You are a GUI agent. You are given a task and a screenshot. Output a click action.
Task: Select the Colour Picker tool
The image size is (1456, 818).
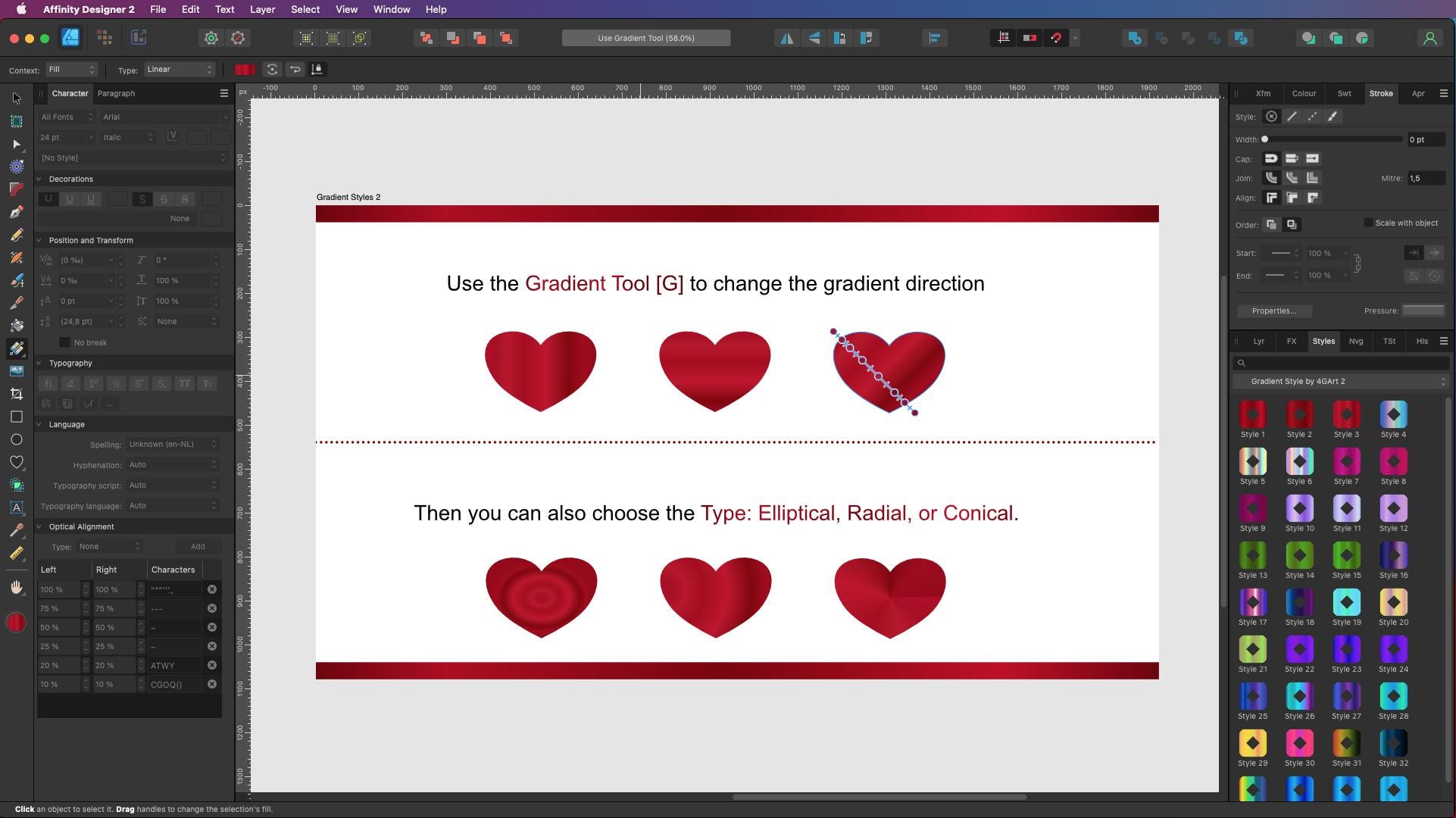17,531
